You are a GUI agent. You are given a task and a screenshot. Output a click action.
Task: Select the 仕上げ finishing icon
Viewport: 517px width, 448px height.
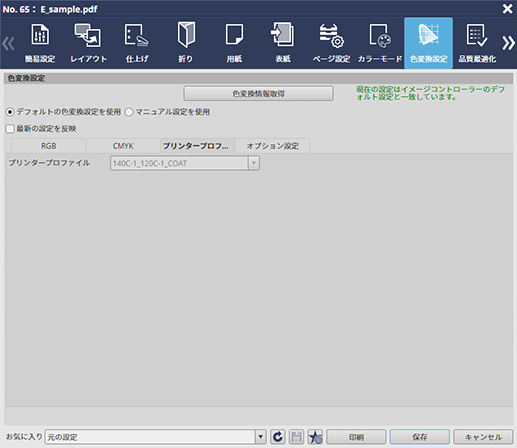(x=137, y=43)
